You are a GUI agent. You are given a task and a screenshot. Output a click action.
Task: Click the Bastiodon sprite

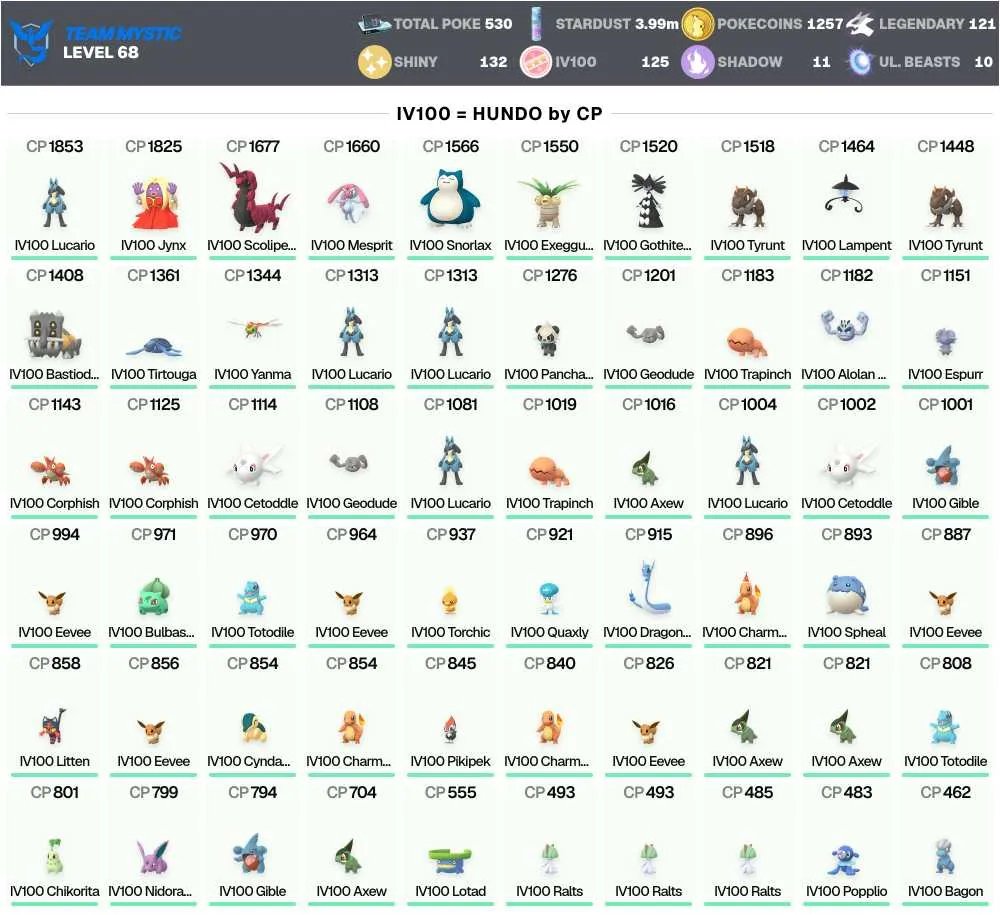coord(54,334)
